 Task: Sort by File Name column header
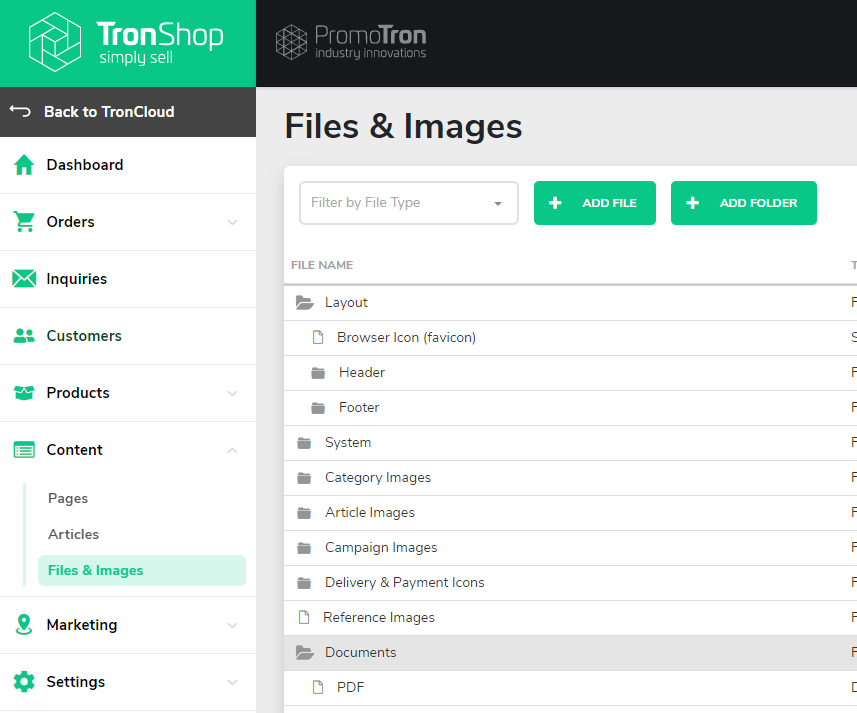point(322,265)
